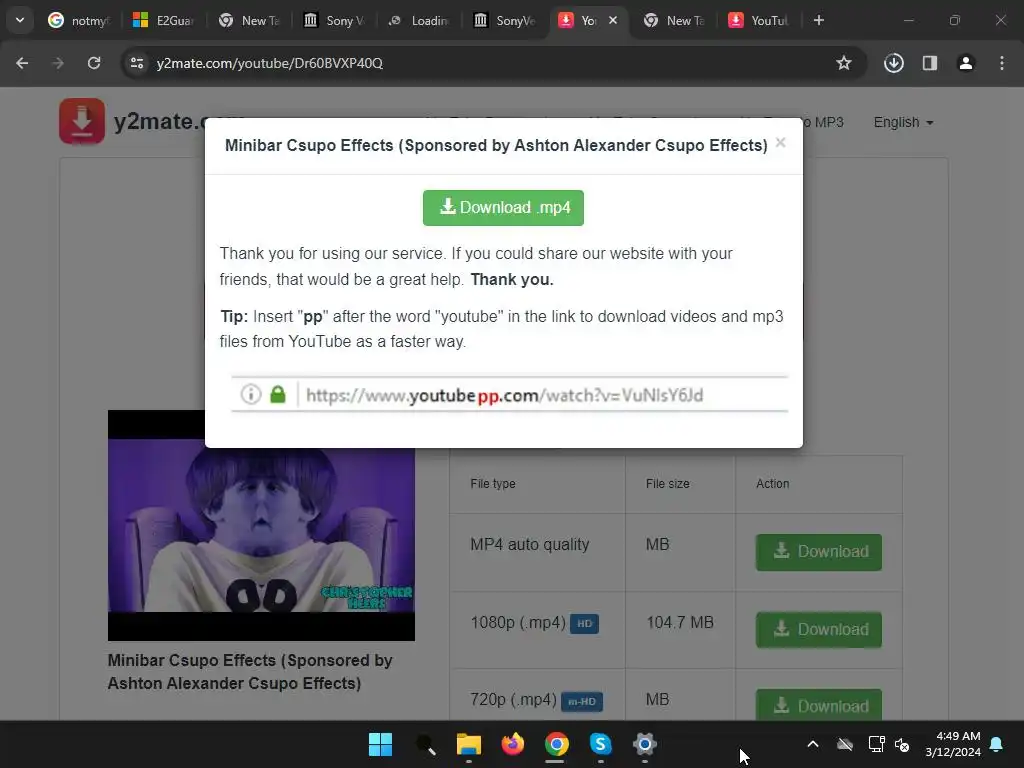Open the notifications bell icon
Screen dimensions: 1024x768
pyautogui.click(x=997, y=744)
